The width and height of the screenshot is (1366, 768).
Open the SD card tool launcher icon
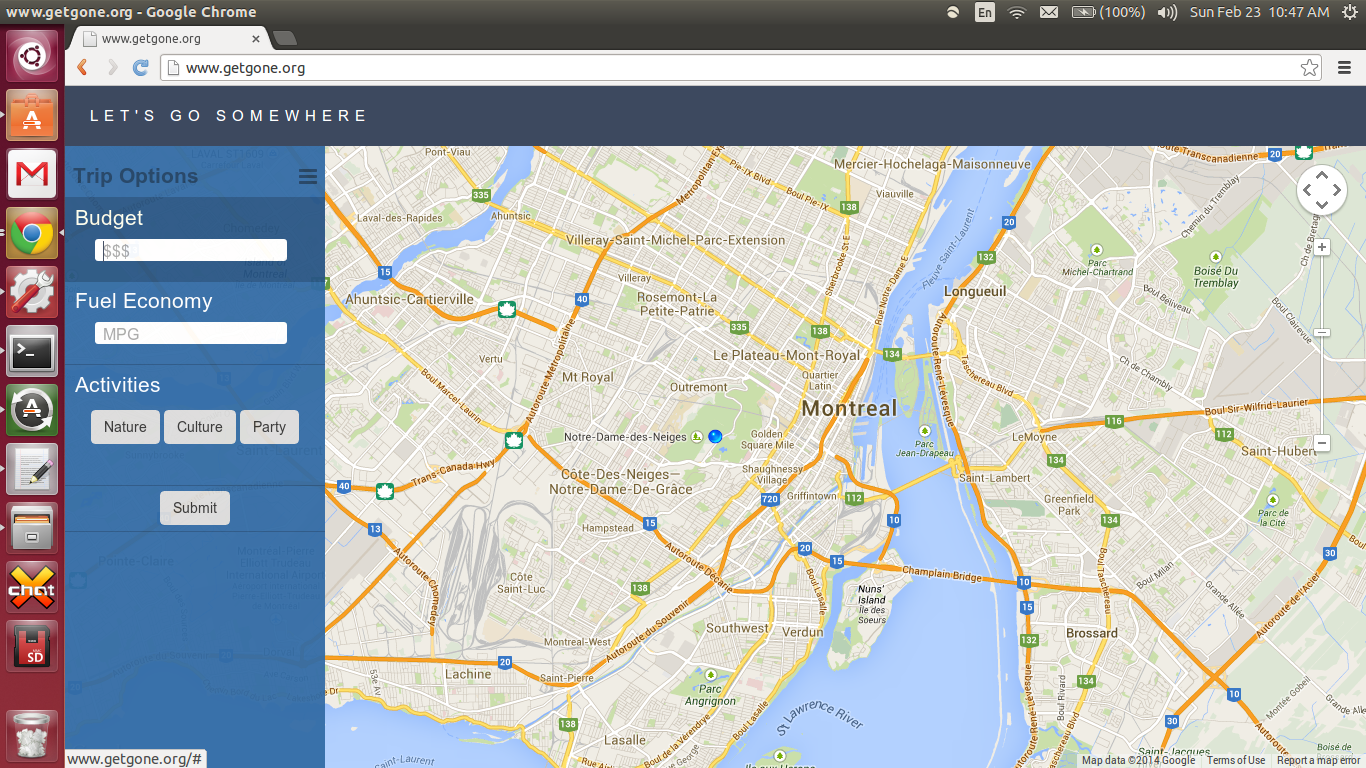pos(32,646)
